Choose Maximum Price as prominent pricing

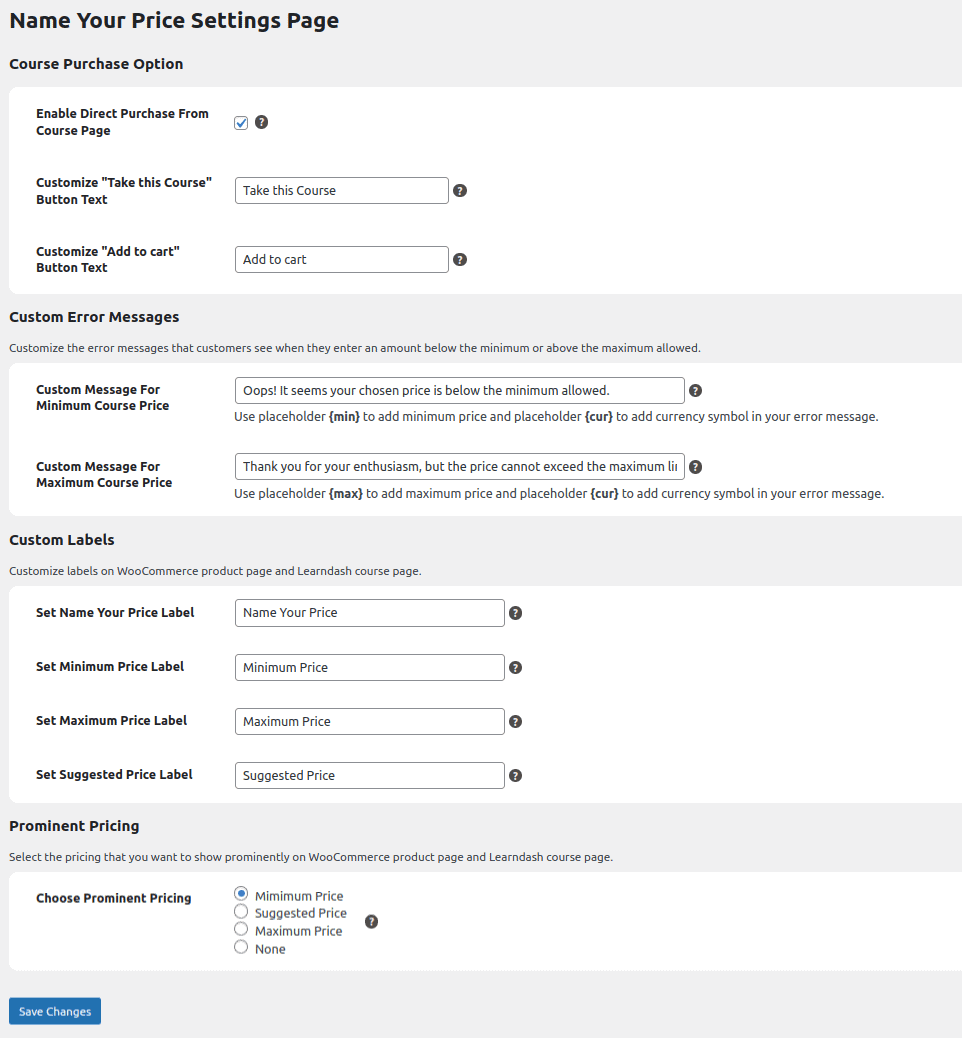tap(241, 930)
